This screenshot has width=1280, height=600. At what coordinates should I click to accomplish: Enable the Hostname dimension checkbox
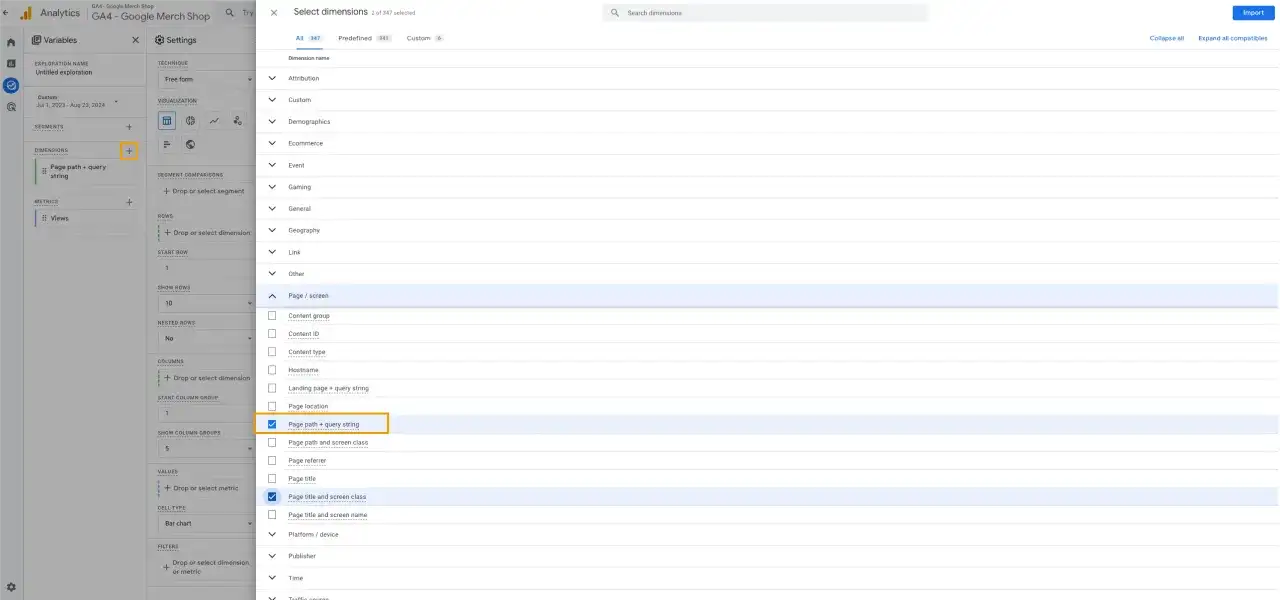(271, 370)
